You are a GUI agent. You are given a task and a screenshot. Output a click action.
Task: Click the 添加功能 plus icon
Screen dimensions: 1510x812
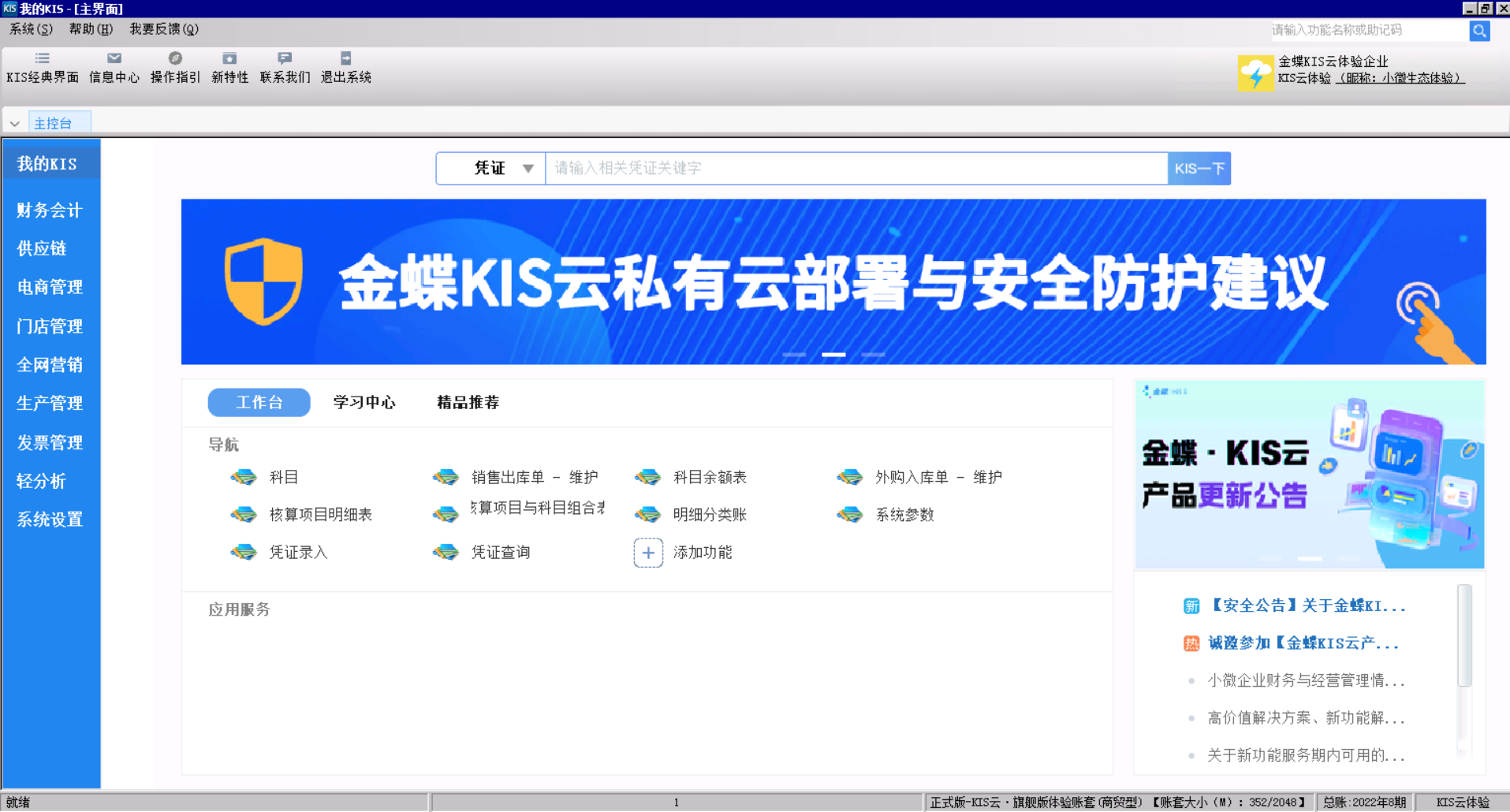pyautogui.click(x=648, y=553)
